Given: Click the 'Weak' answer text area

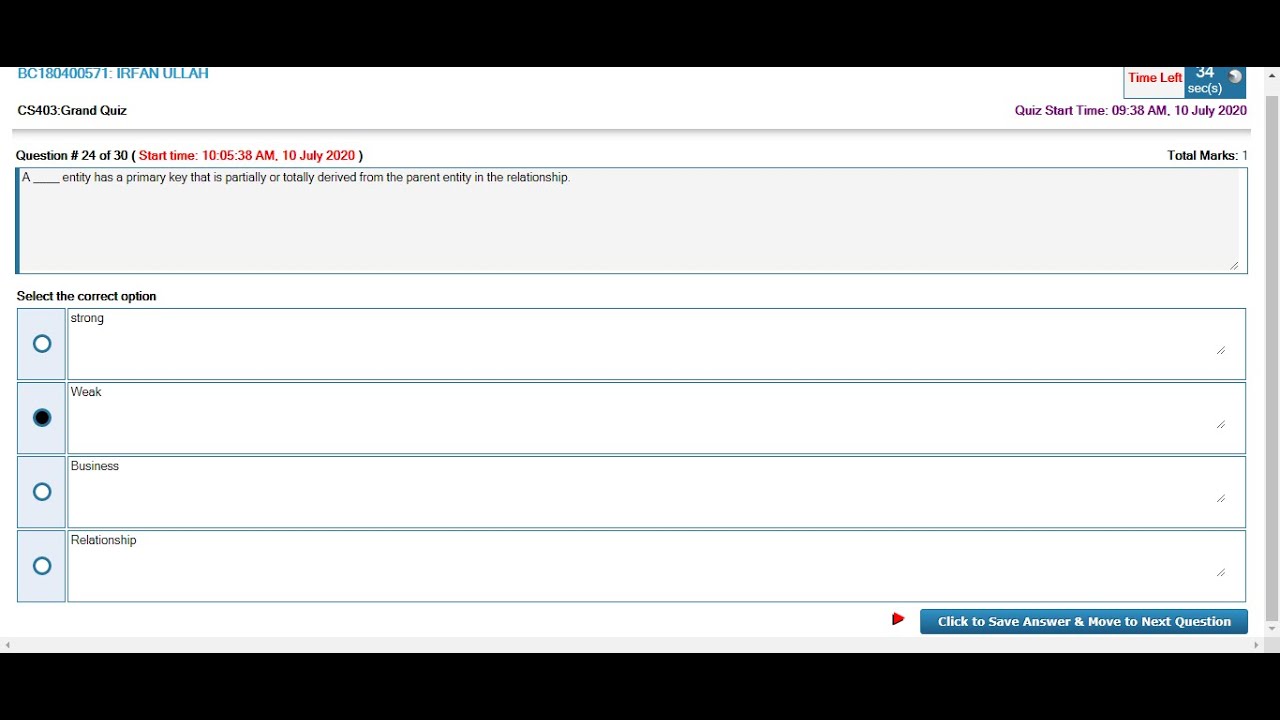Looking at the screenshot, I should (656, 418).
